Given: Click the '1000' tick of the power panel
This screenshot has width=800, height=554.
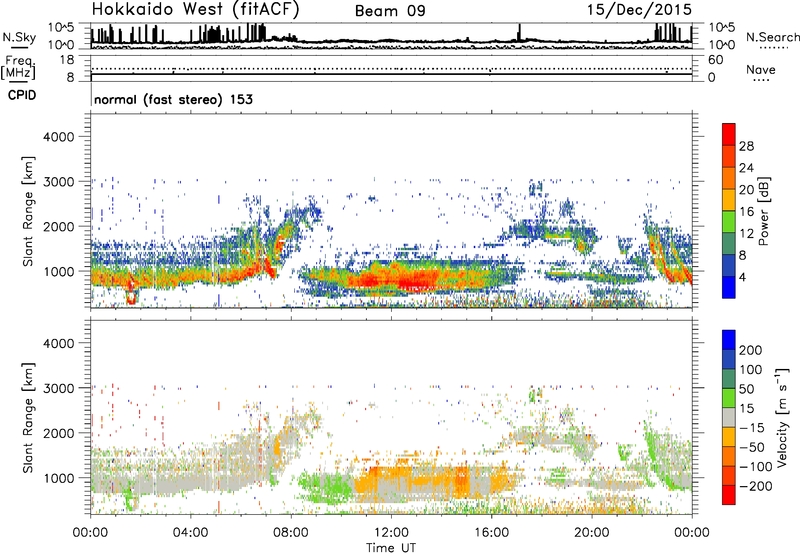Looking at the screenshot, I should pyautogui.click(x=59, y=271).
